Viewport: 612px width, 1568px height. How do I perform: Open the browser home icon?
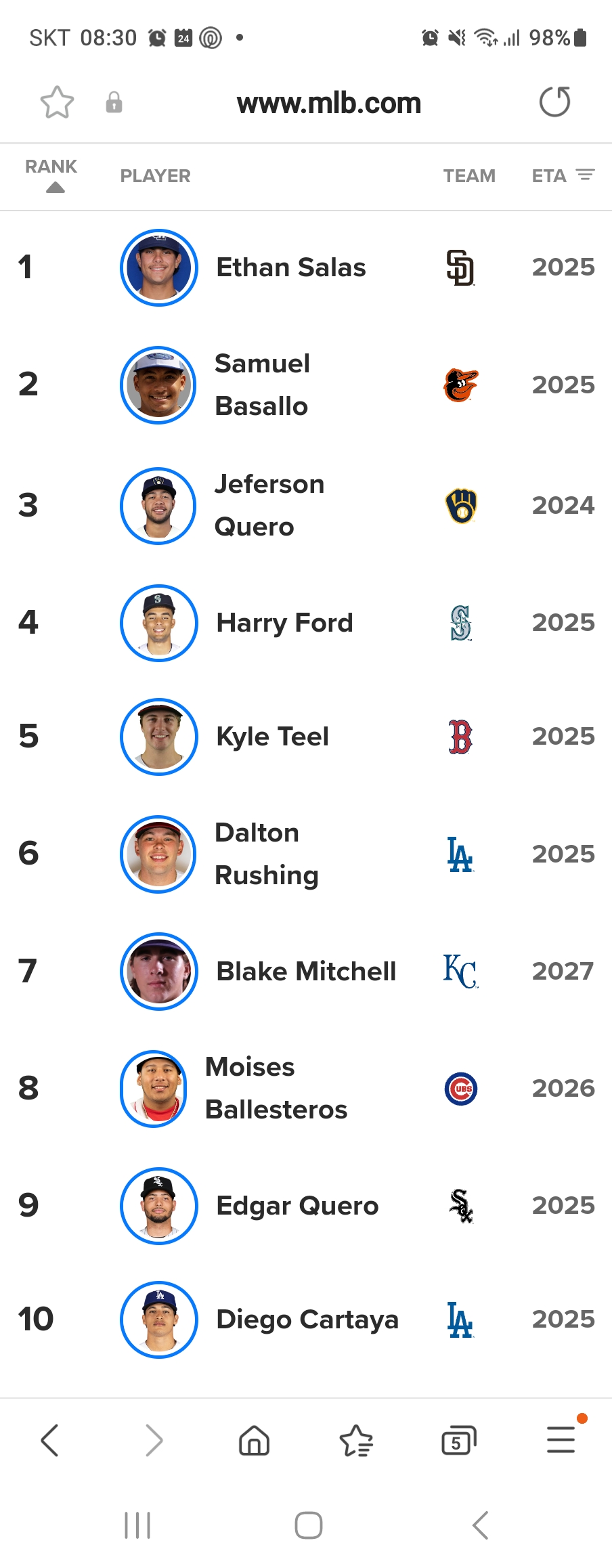click(255, 1440)
